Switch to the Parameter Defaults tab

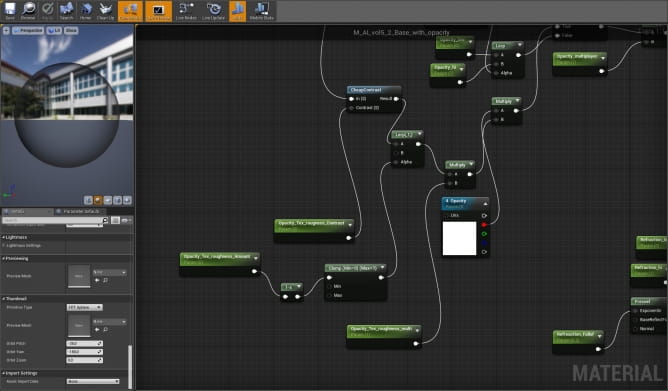[80, 211]
